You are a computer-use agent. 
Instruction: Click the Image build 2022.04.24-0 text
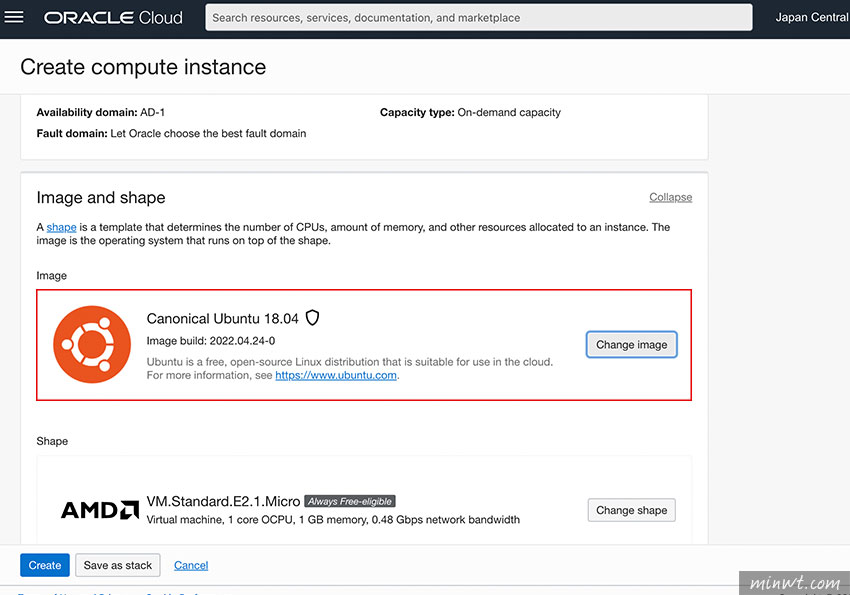(x=211, y=341)
